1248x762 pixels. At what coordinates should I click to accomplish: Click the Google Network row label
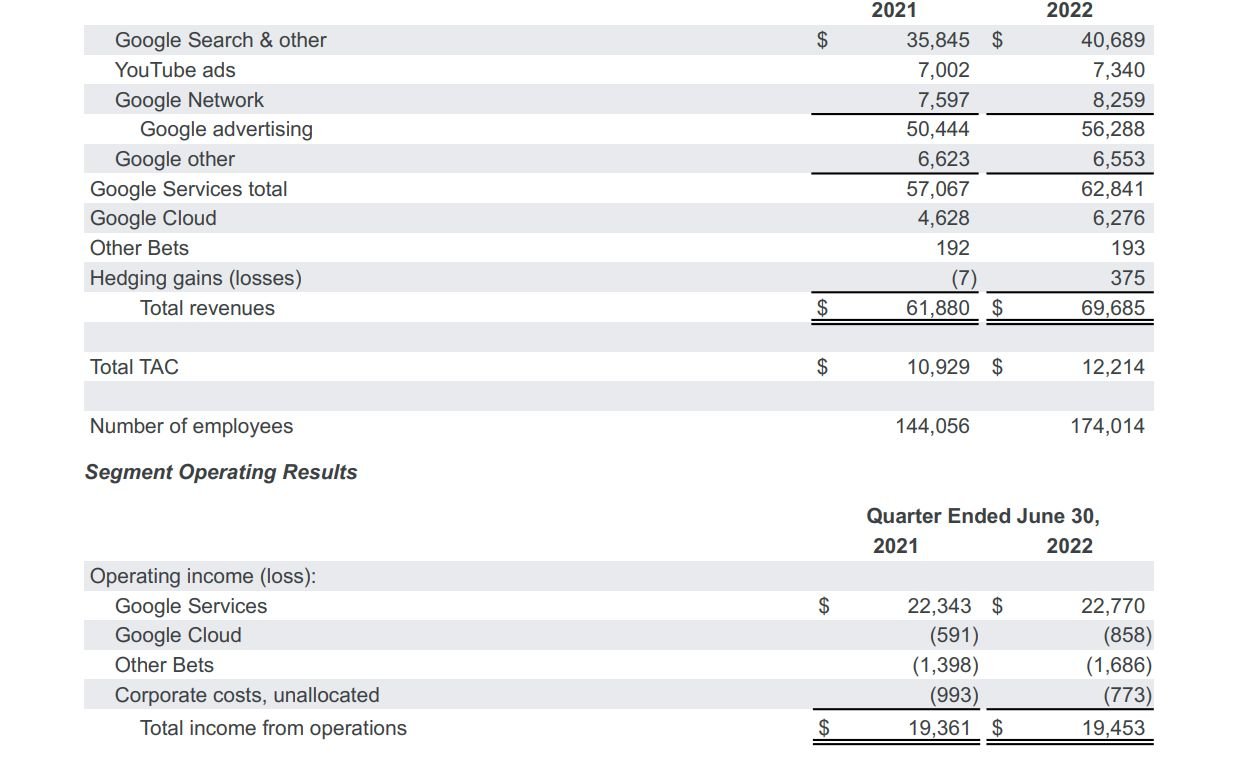point(189,100)
